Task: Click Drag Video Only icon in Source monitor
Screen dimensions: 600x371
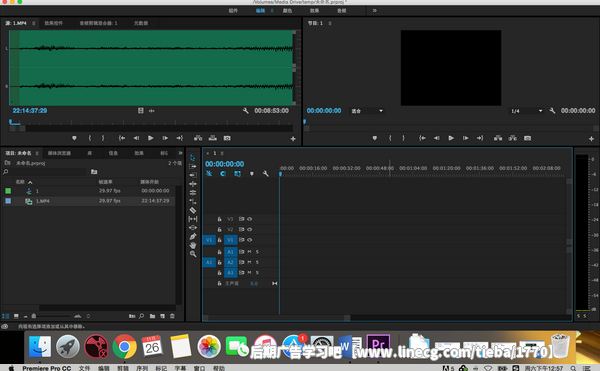Action: pos(141,111)
